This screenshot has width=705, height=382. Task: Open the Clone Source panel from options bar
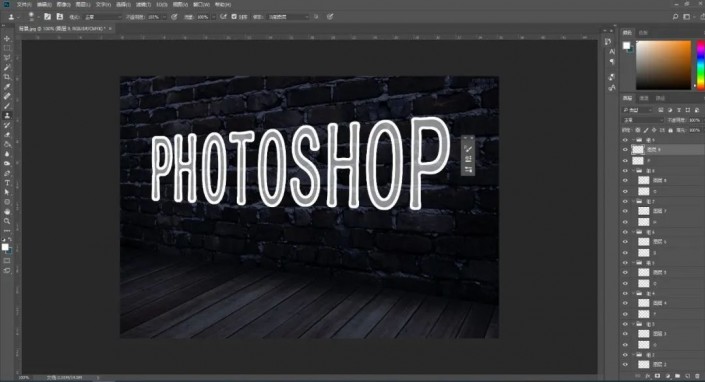tap(59, 17)
